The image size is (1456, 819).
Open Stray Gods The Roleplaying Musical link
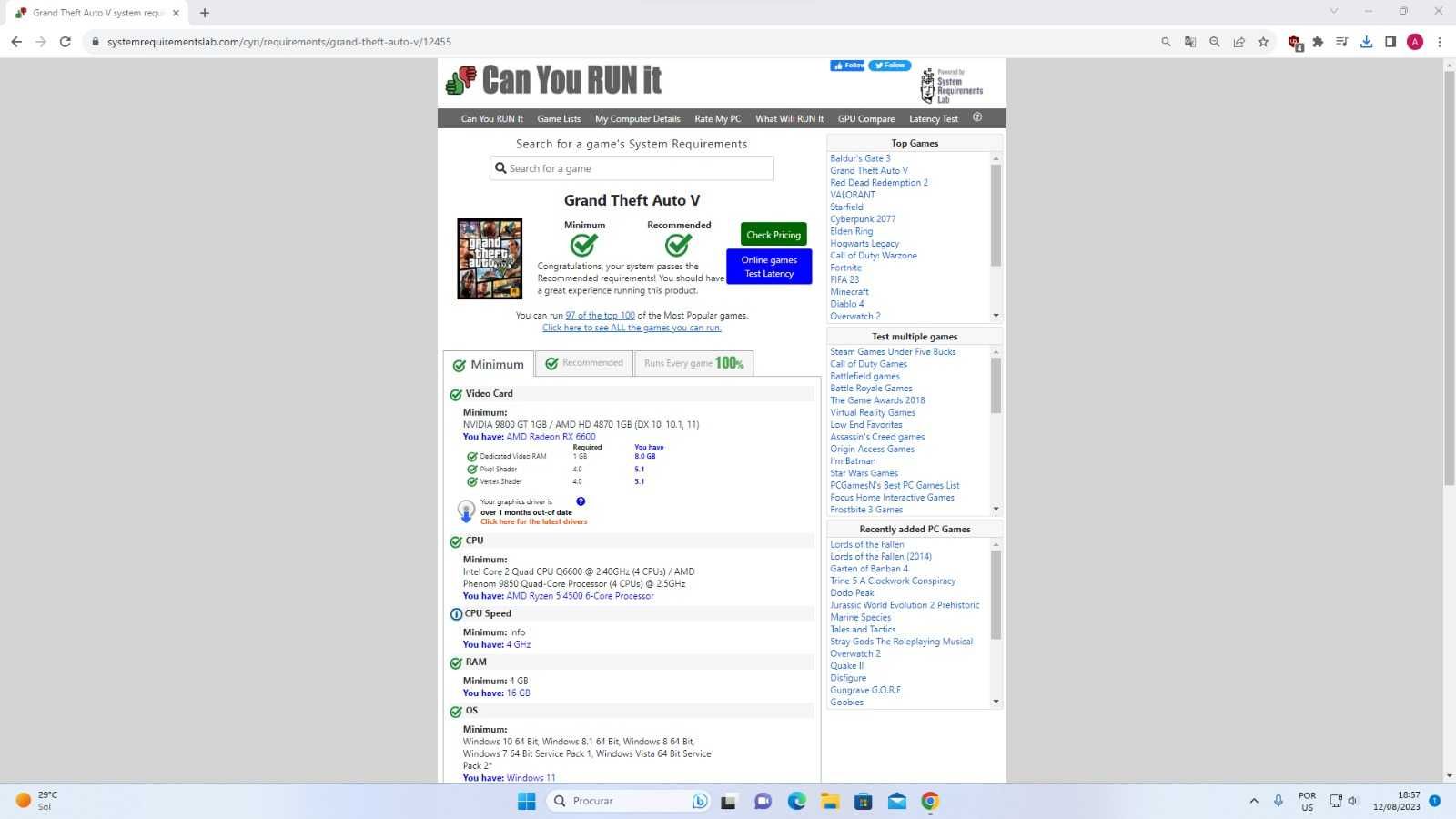point(901,642)
